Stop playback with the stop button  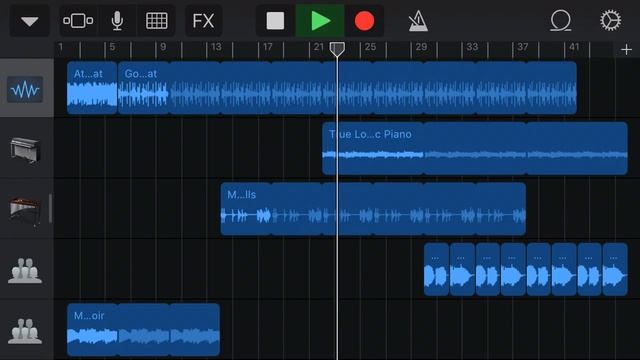pos(275,21)
